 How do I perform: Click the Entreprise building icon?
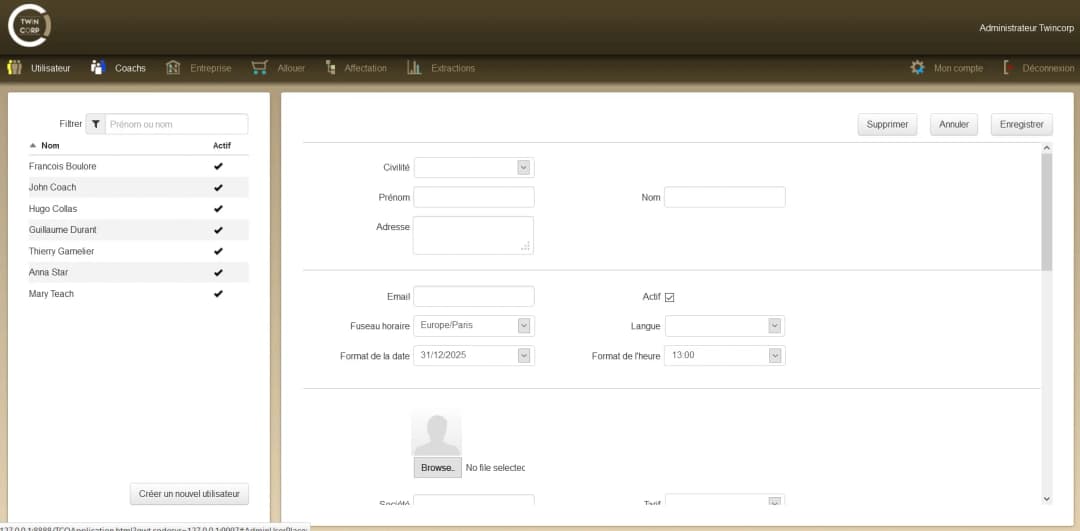tap(173, 68)
